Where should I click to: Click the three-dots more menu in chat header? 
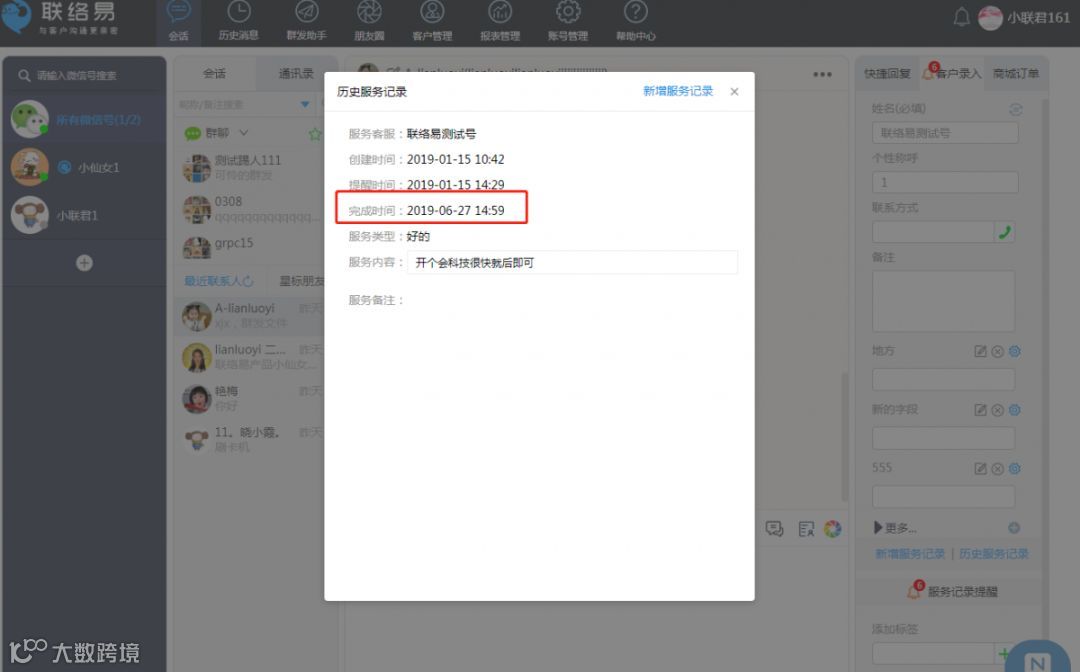tap(822, 74)
